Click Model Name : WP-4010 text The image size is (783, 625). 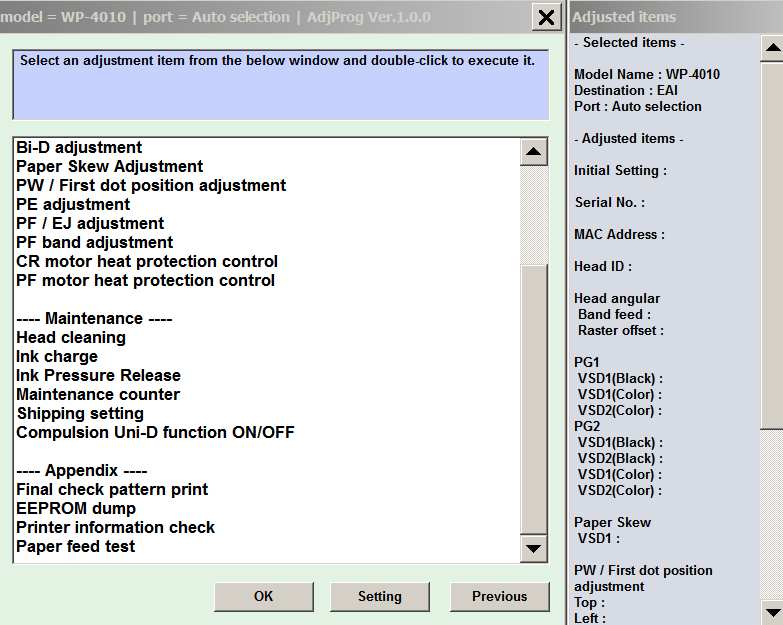tap(647, 74)
